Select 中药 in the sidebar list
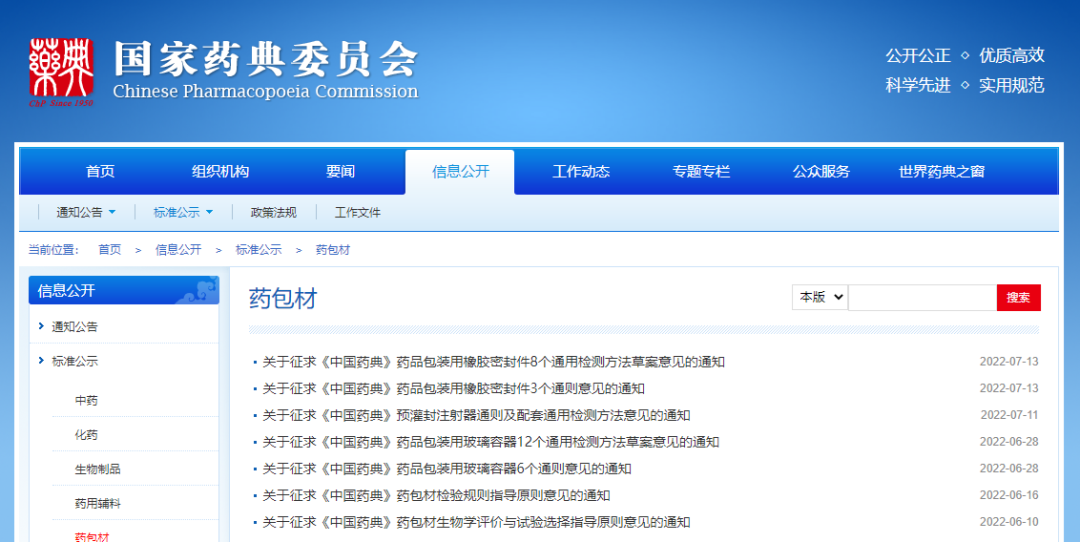This screenshot has height=542, width=1080. pyautogui.click(x=86, y=400)
